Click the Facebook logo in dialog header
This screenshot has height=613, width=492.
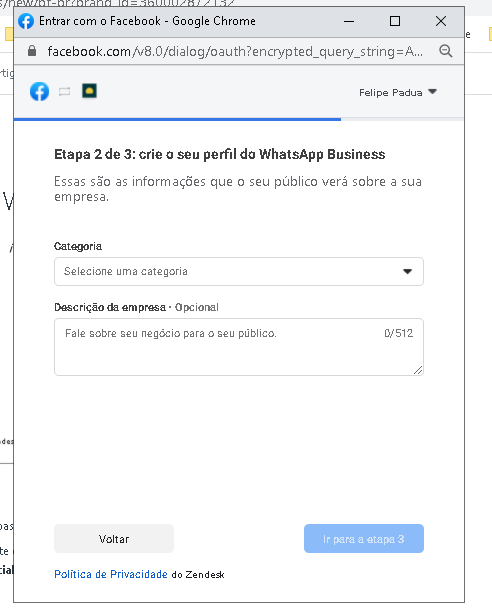(x=40, y=91)
